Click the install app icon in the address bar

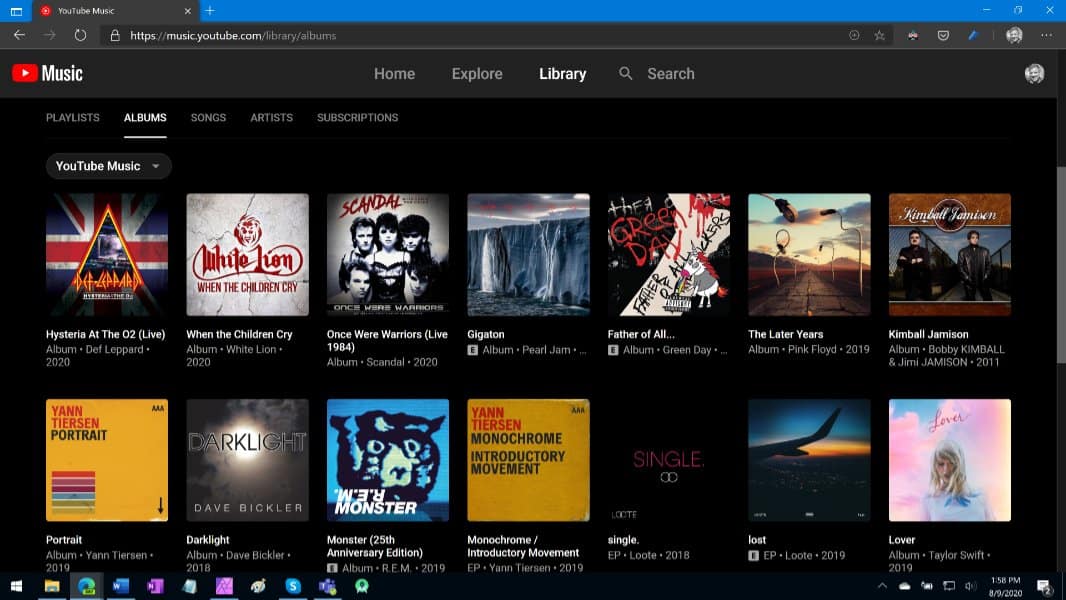pyautogui.click(x=854, y=35)
